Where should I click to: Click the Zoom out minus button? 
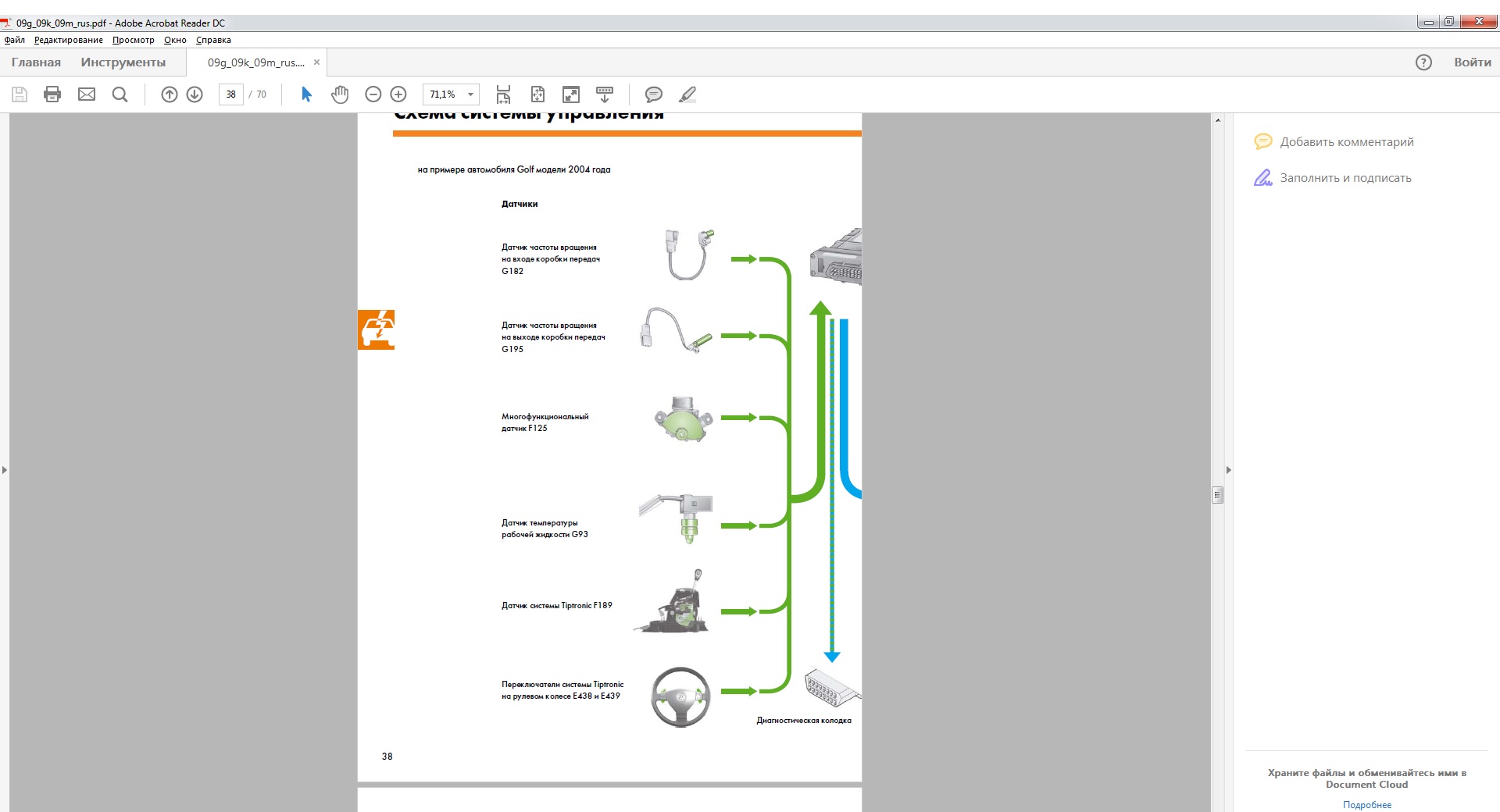373,94
